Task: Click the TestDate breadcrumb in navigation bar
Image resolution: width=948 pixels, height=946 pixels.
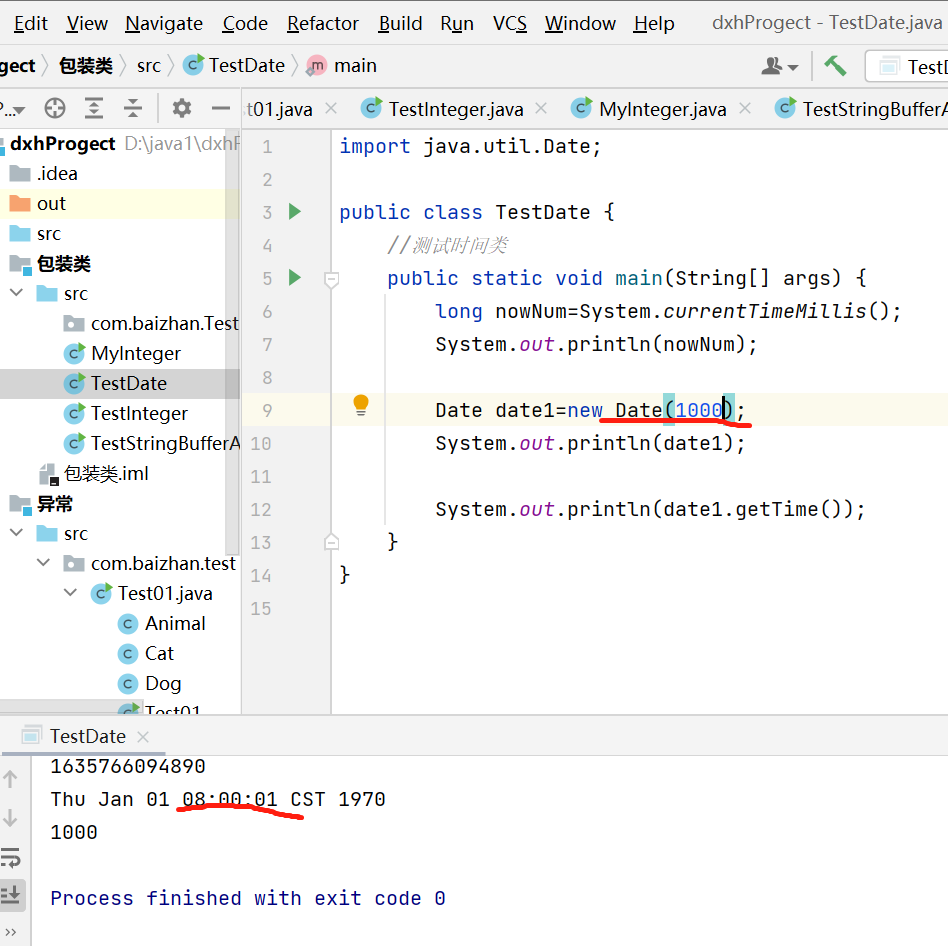Action: (234, 65)
